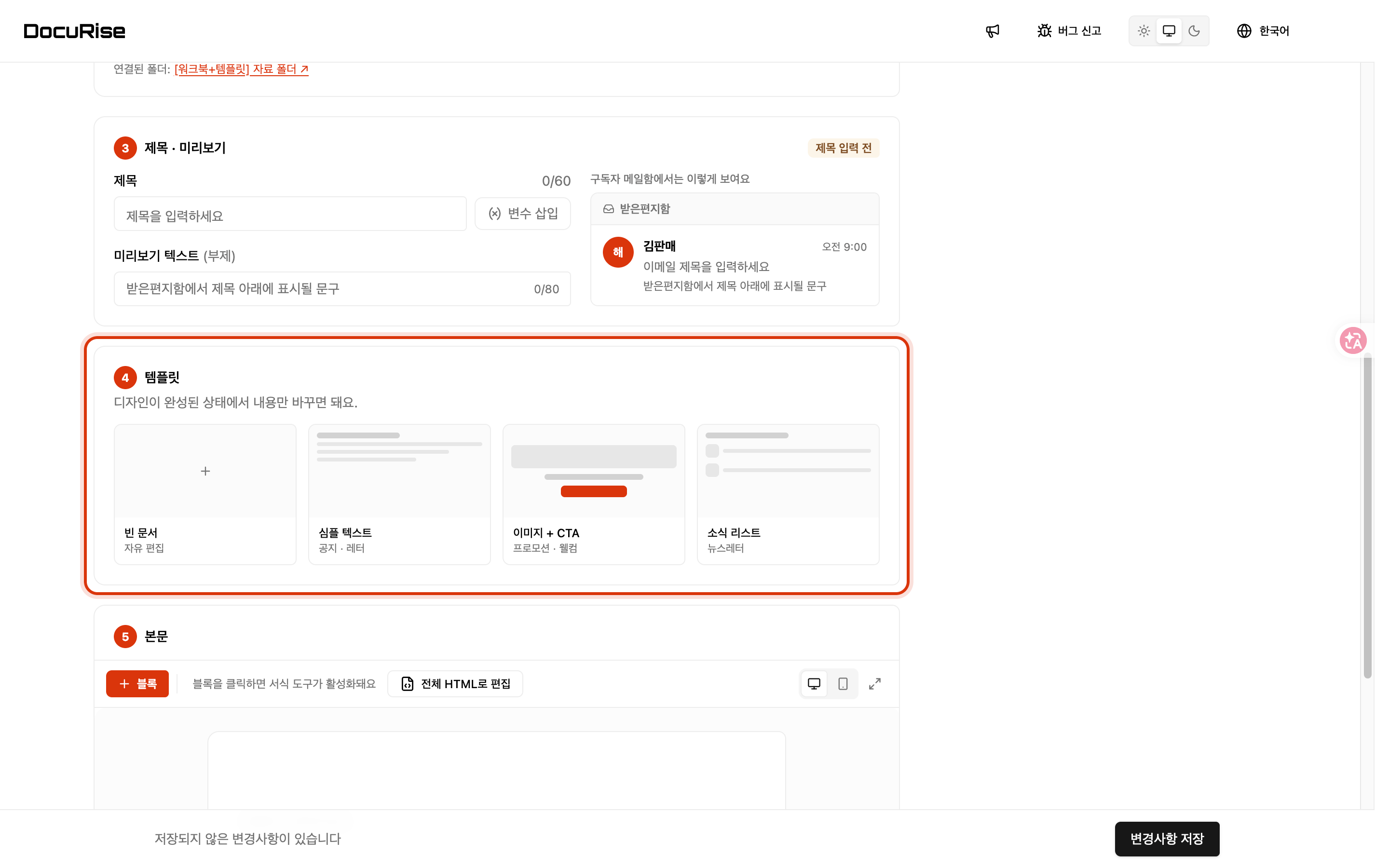Screen dimensions: 1389x868
Task: Expand editor to fullscreen arrows icon
Action: (x=875, y=684)
